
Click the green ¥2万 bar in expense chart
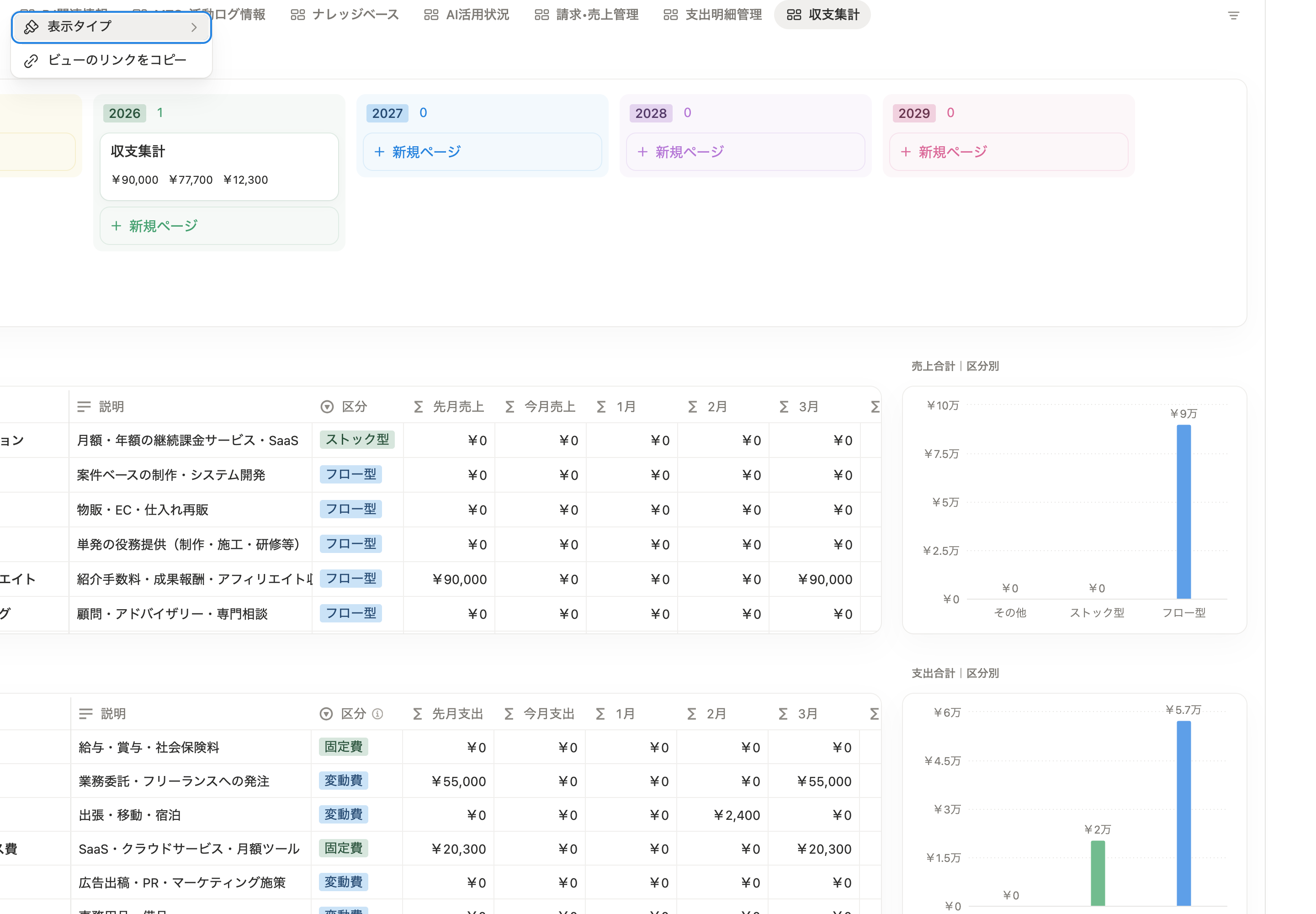click(1098, 873)
